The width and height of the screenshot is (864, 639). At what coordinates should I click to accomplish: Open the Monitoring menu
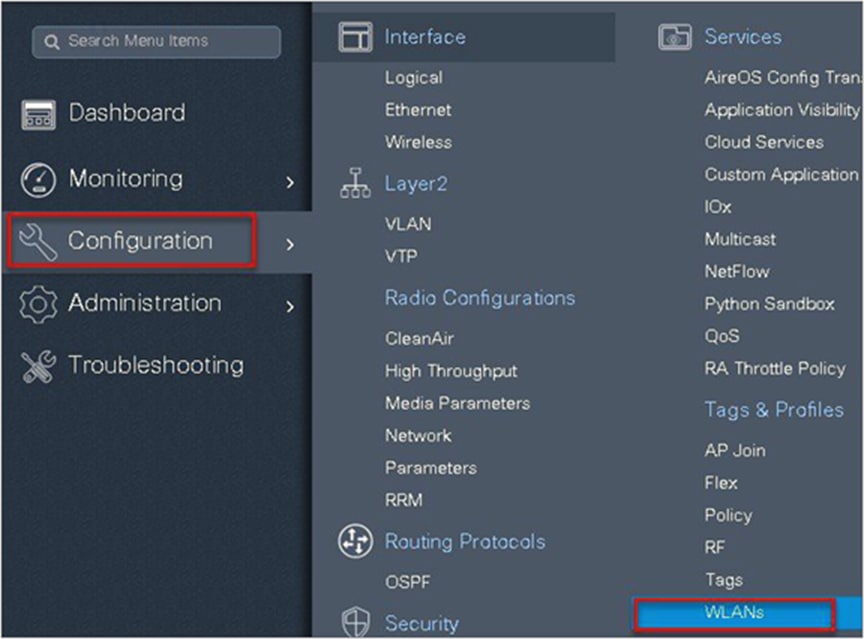click(126, 179)
